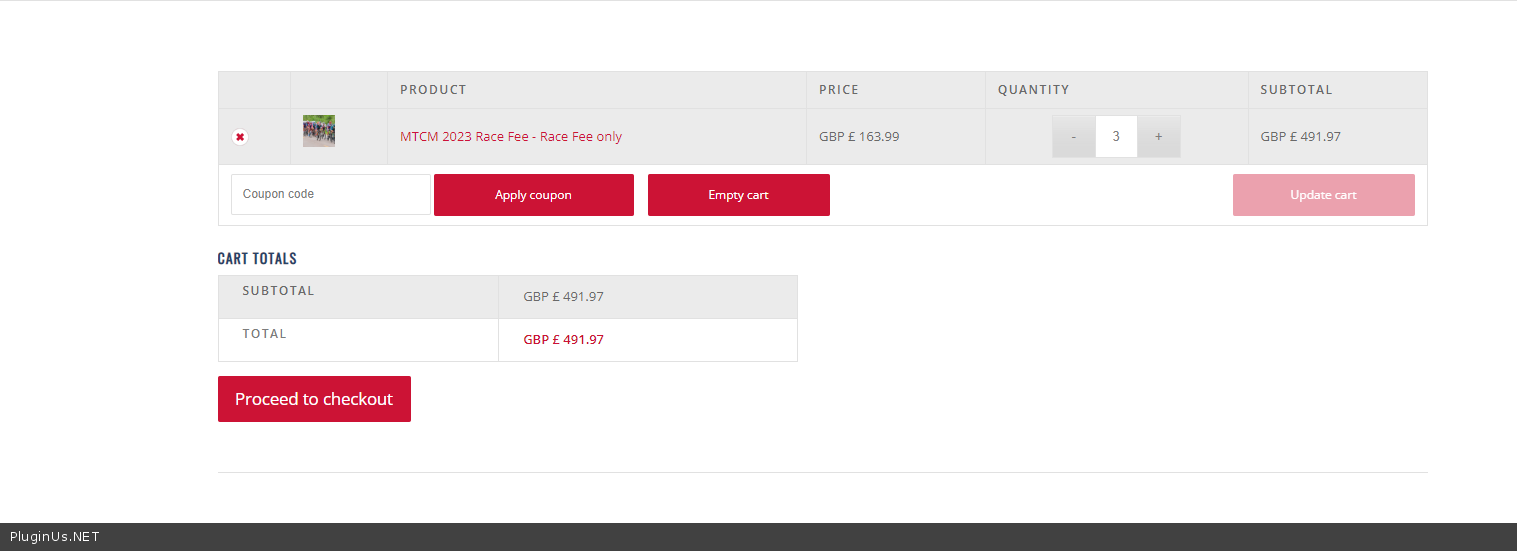1517x551 pixels.
Task: Remove the MTCM race fee item from cart
Action: 240,137
